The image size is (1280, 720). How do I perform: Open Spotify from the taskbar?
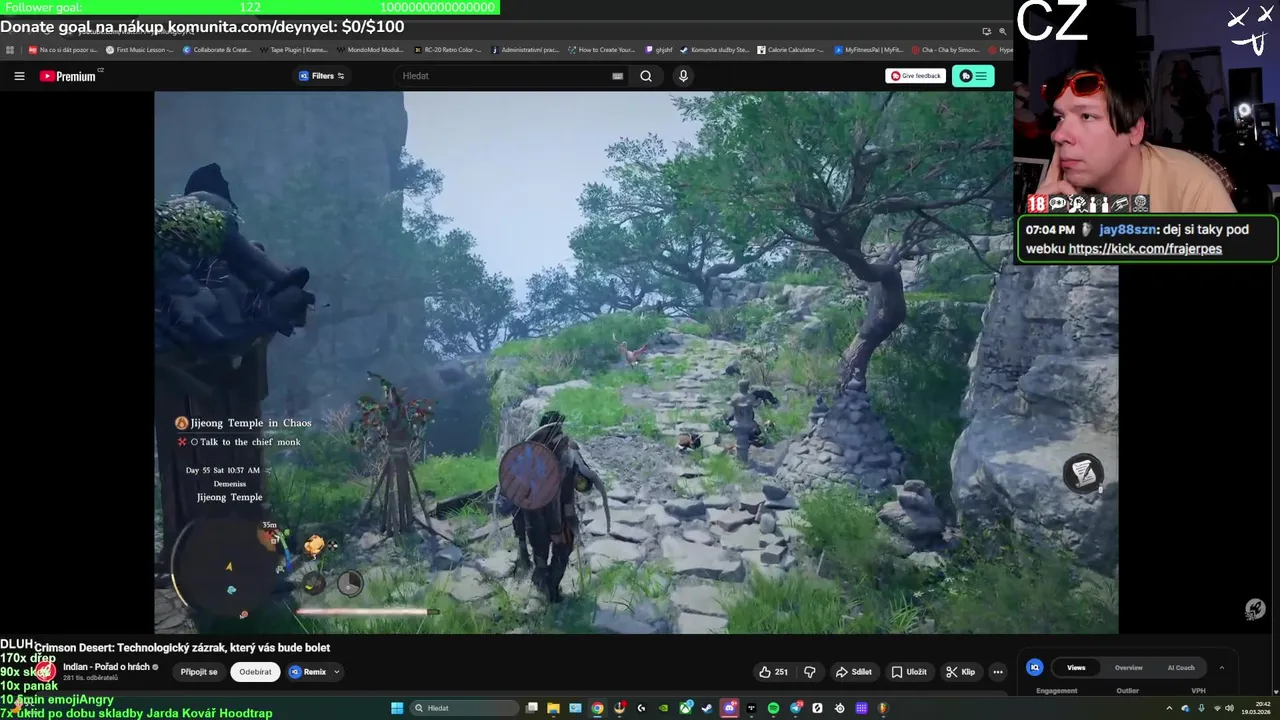click(x=773, y=708)
